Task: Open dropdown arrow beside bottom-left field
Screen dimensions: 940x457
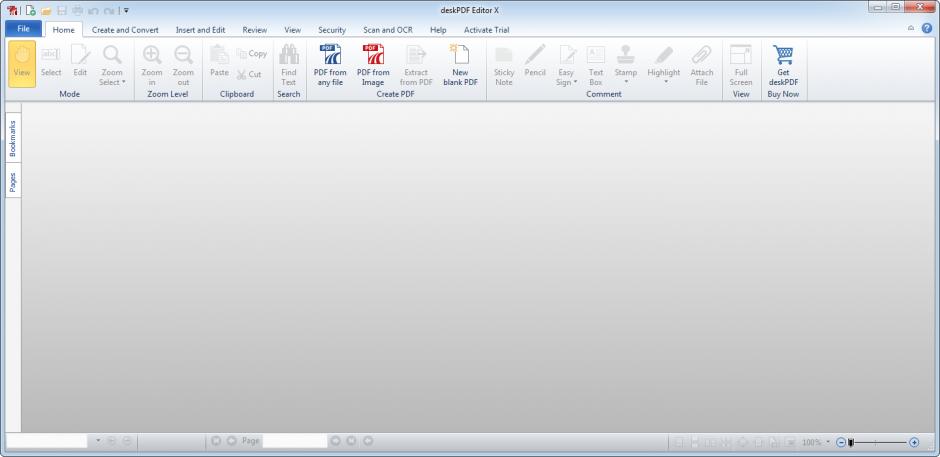Action: point(98,441)
